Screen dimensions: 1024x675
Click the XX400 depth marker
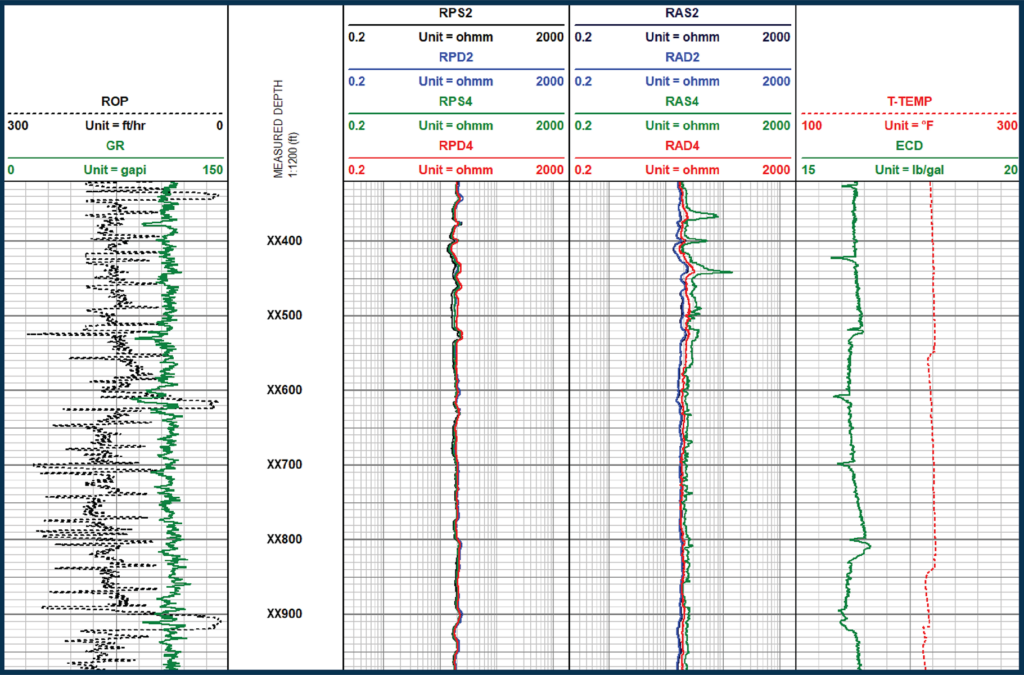[x=285, y=241]
